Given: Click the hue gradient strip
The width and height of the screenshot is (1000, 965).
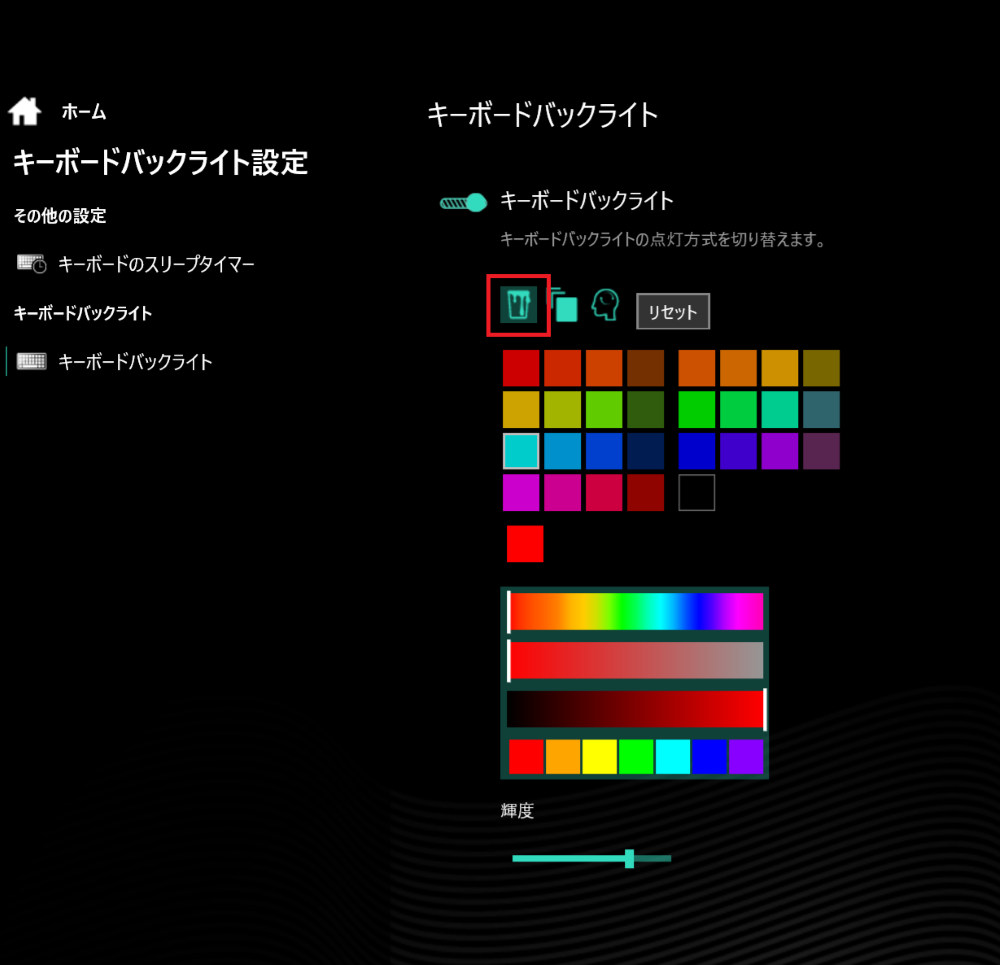Looking at the screenshot, I should (x=635, y=611).
